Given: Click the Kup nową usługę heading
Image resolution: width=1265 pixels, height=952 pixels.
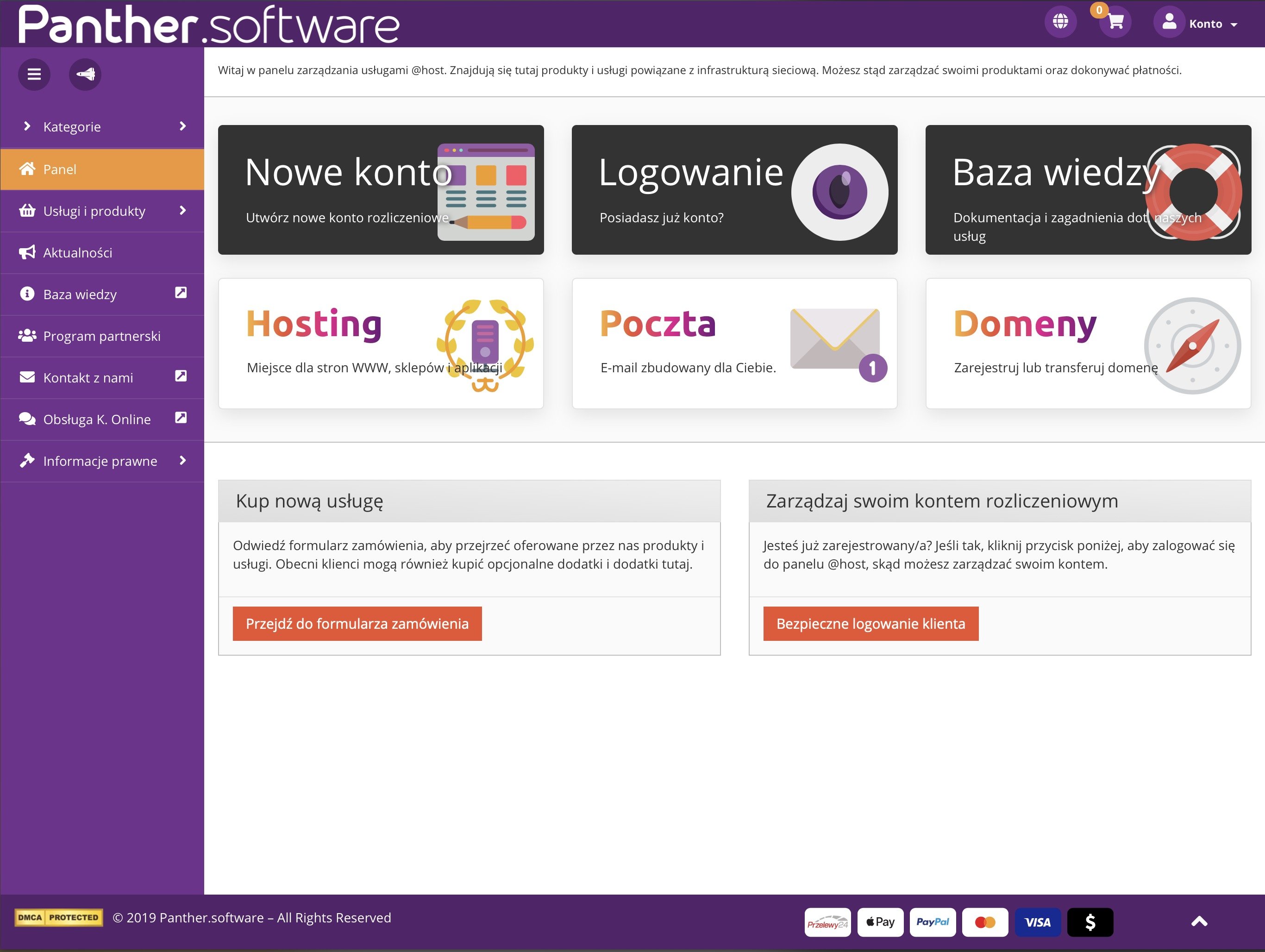Looking at the screenshot, I should click(x=309, y=501).
